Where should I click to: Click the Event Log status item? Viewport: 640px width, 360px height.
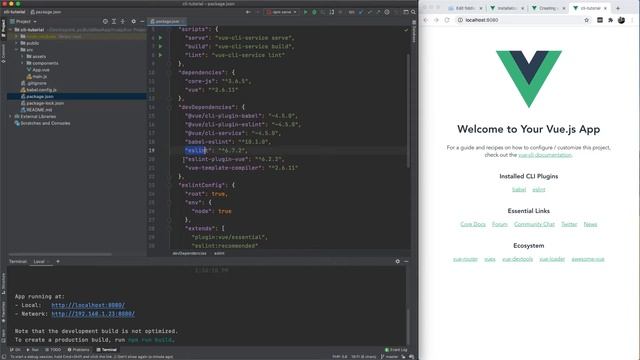coord(396,350)
